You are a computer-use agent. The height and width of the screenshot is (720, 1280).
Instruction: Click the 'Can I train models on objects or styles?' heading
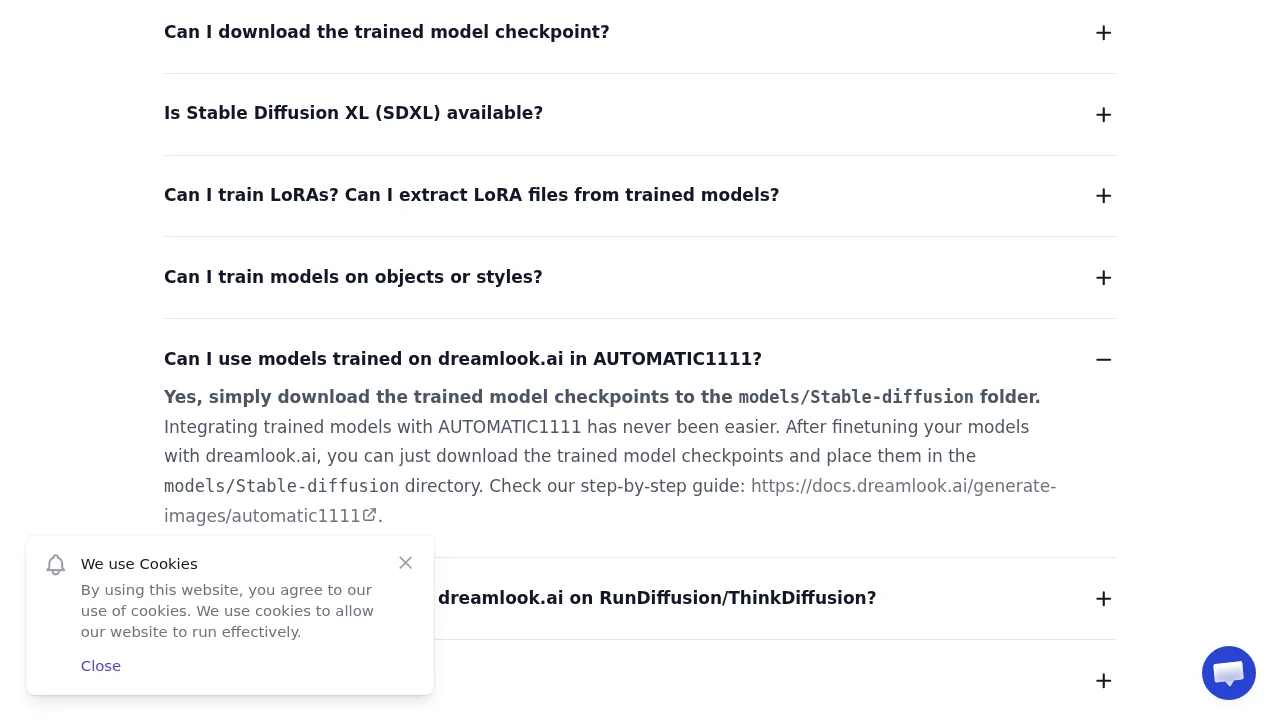click(x=353, y=277)
